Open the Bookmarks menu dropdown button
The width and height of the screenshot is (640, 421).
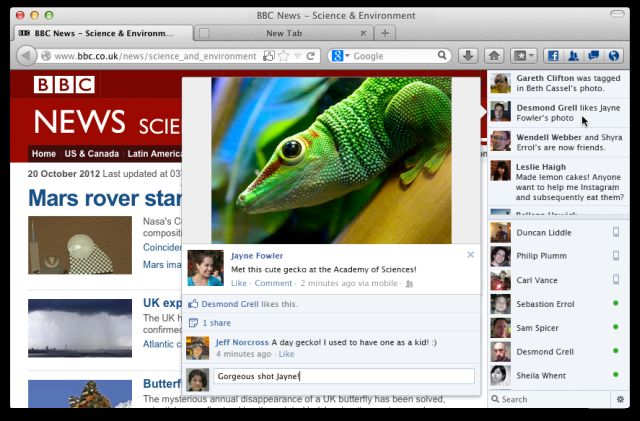coord(524,56)
